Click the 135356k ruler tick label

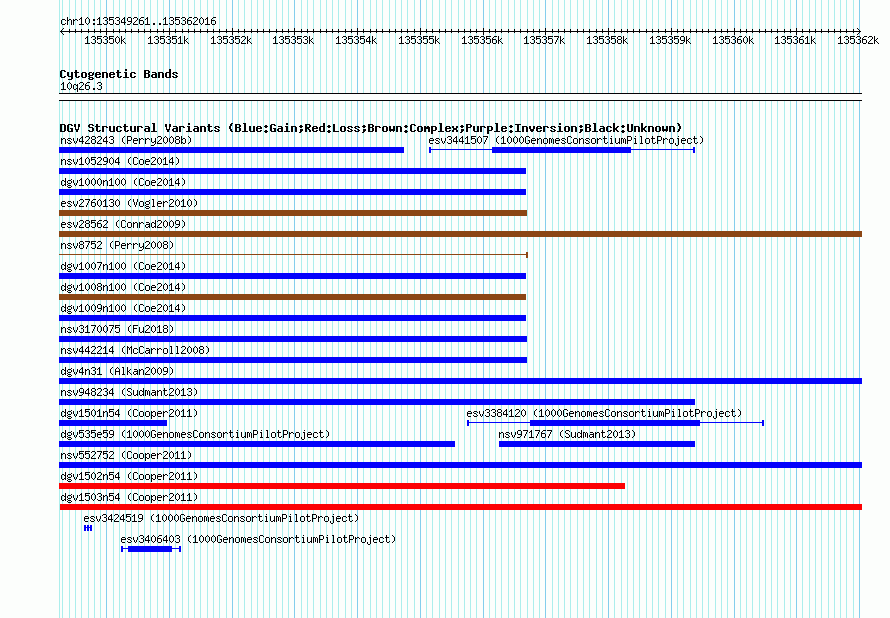pyautogui.click(x=482, y=40)
